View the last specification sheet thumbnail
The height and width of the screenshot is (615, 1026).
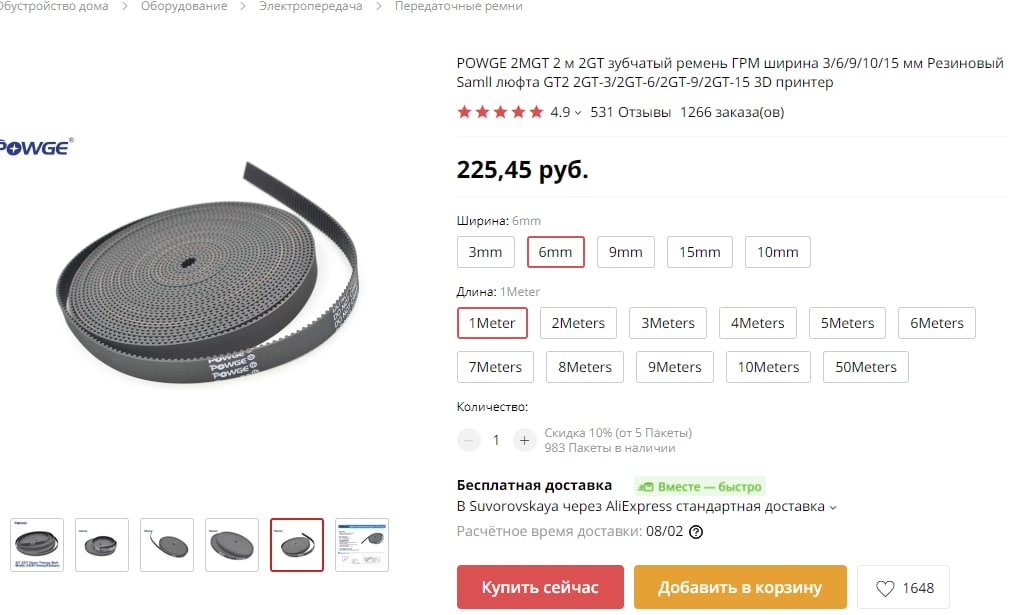[362, 545]
